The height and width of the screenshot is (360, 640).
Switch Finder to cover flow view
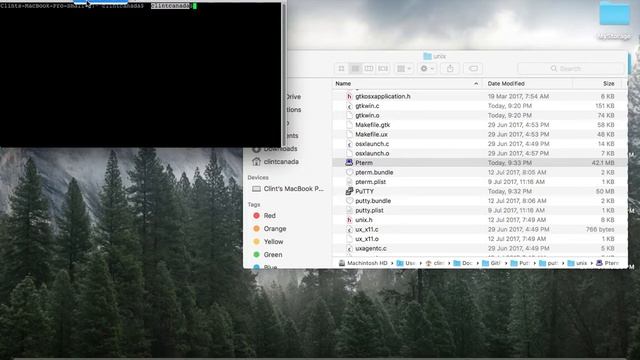pos(382,69)
